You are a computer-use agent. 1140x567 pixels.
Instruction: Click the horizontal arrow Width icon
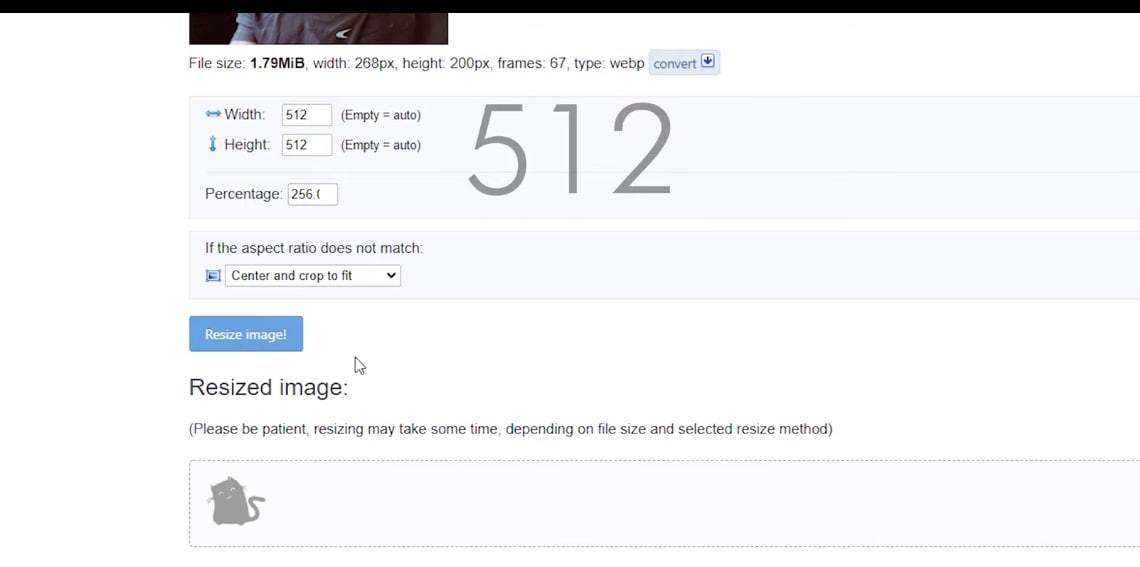[213, 114]
